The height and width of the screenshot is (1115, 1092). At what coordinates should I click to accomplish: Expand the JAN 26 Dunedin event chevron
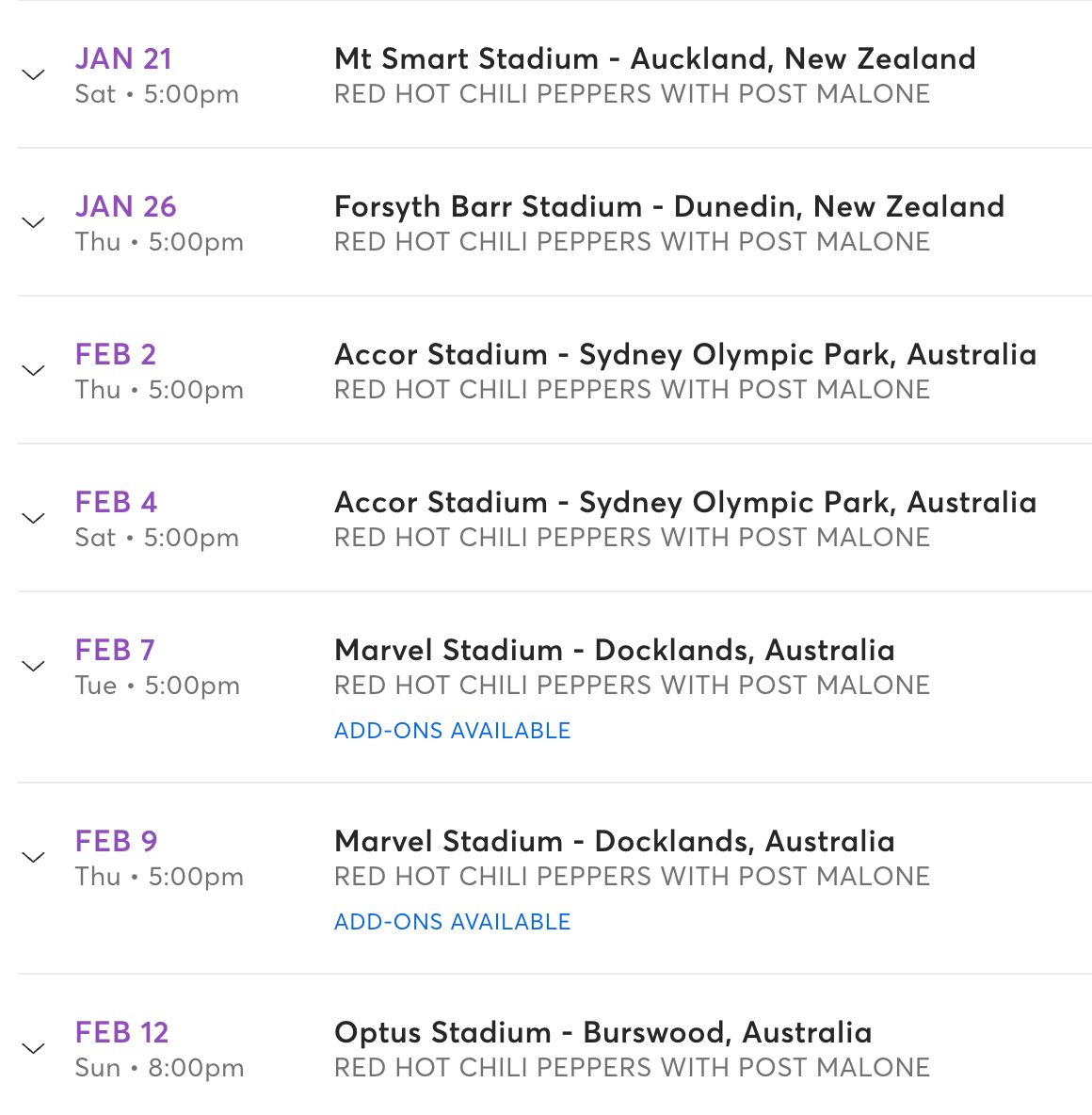pyautogui.click(x=34, y=223)
